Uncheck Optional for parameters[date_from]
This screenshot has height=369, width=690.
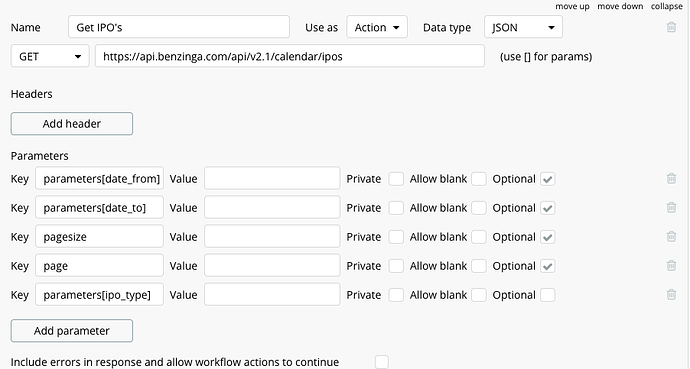point(547,179)
